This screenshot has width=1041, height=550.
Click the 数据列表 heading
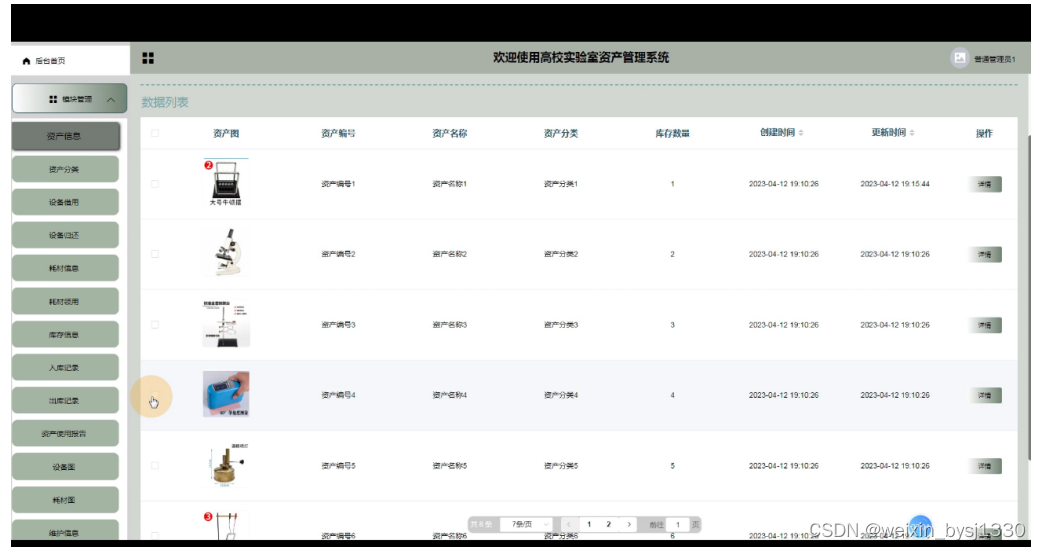click(165, 102)
